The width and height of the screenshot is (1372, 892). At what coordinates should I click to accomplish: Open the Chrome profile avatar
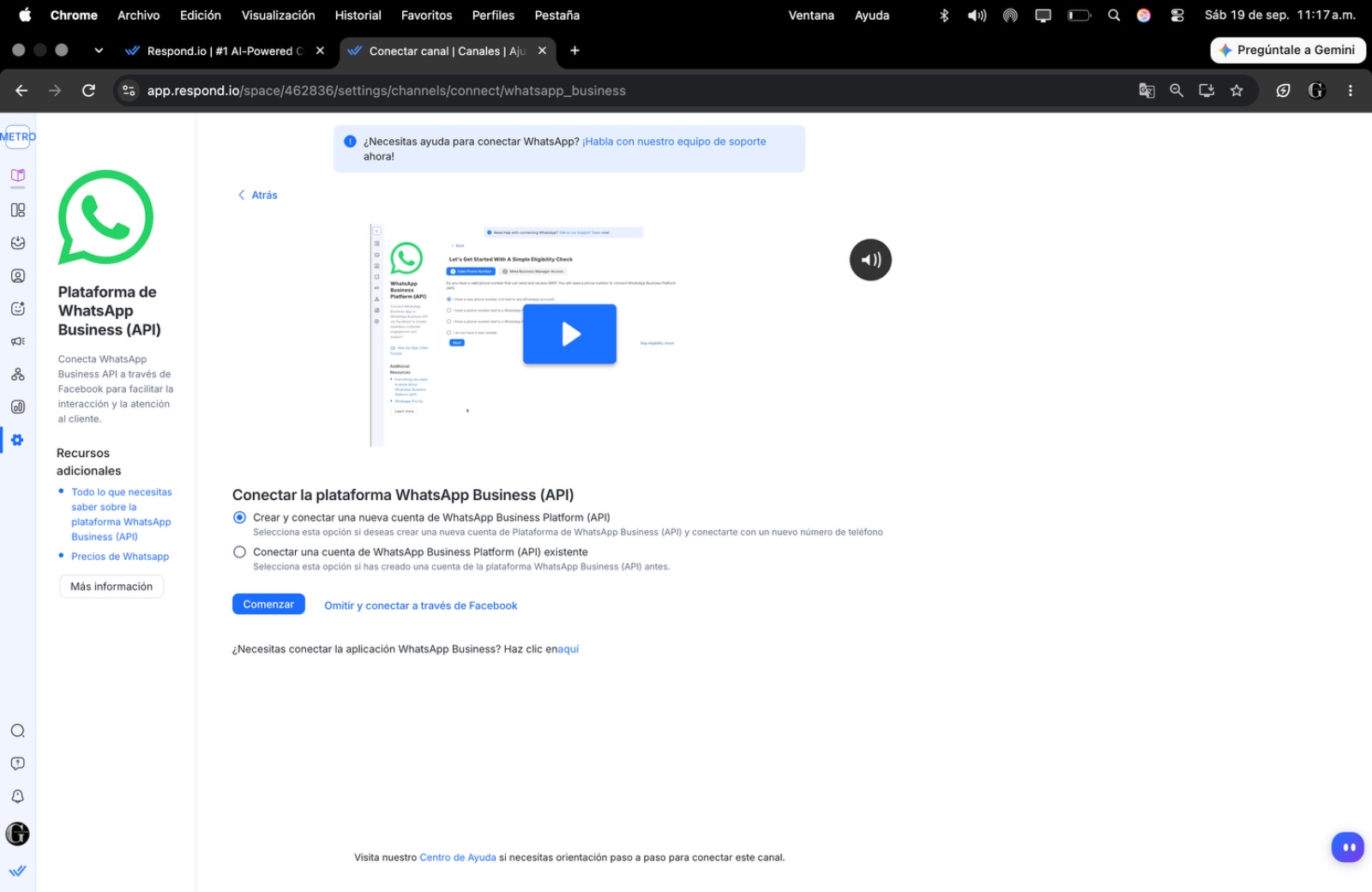tap(1317, 90)
